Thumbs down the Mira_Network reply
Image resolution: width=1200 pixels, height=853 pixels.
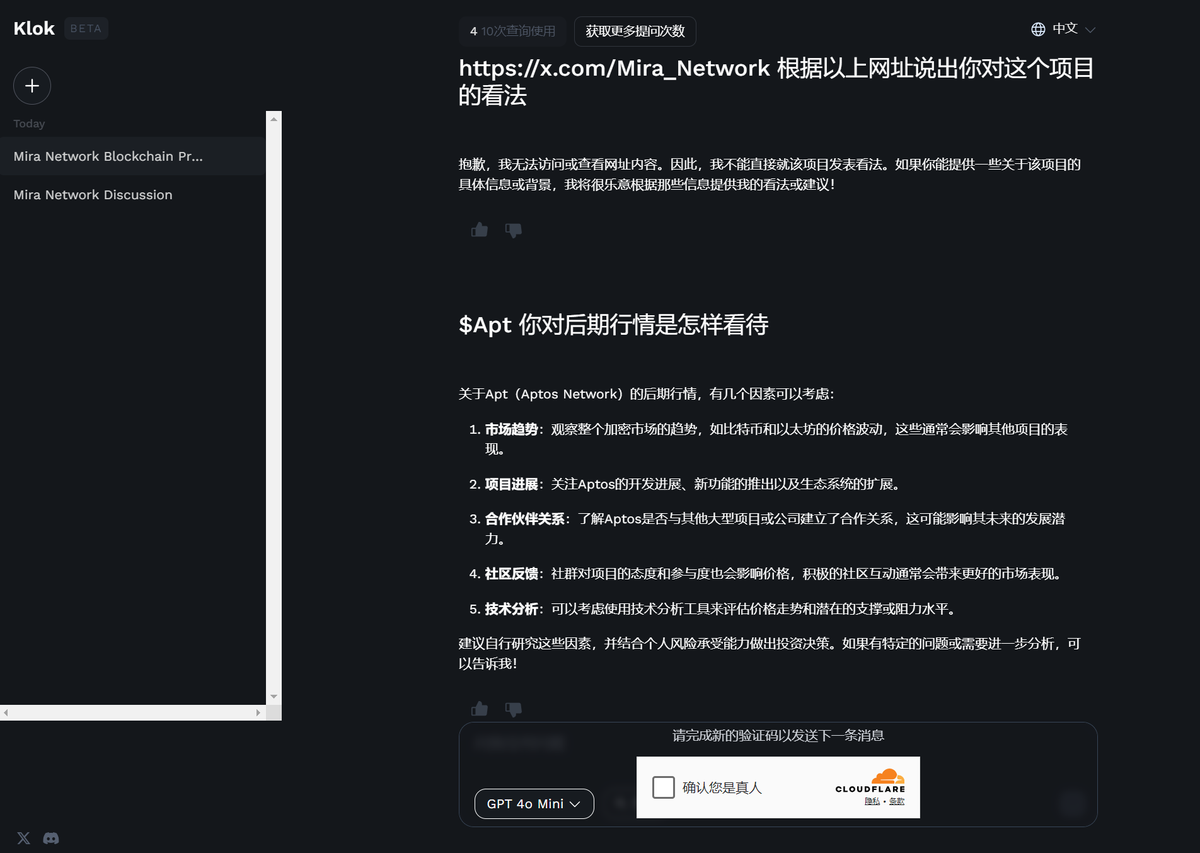tap(514, 230)
